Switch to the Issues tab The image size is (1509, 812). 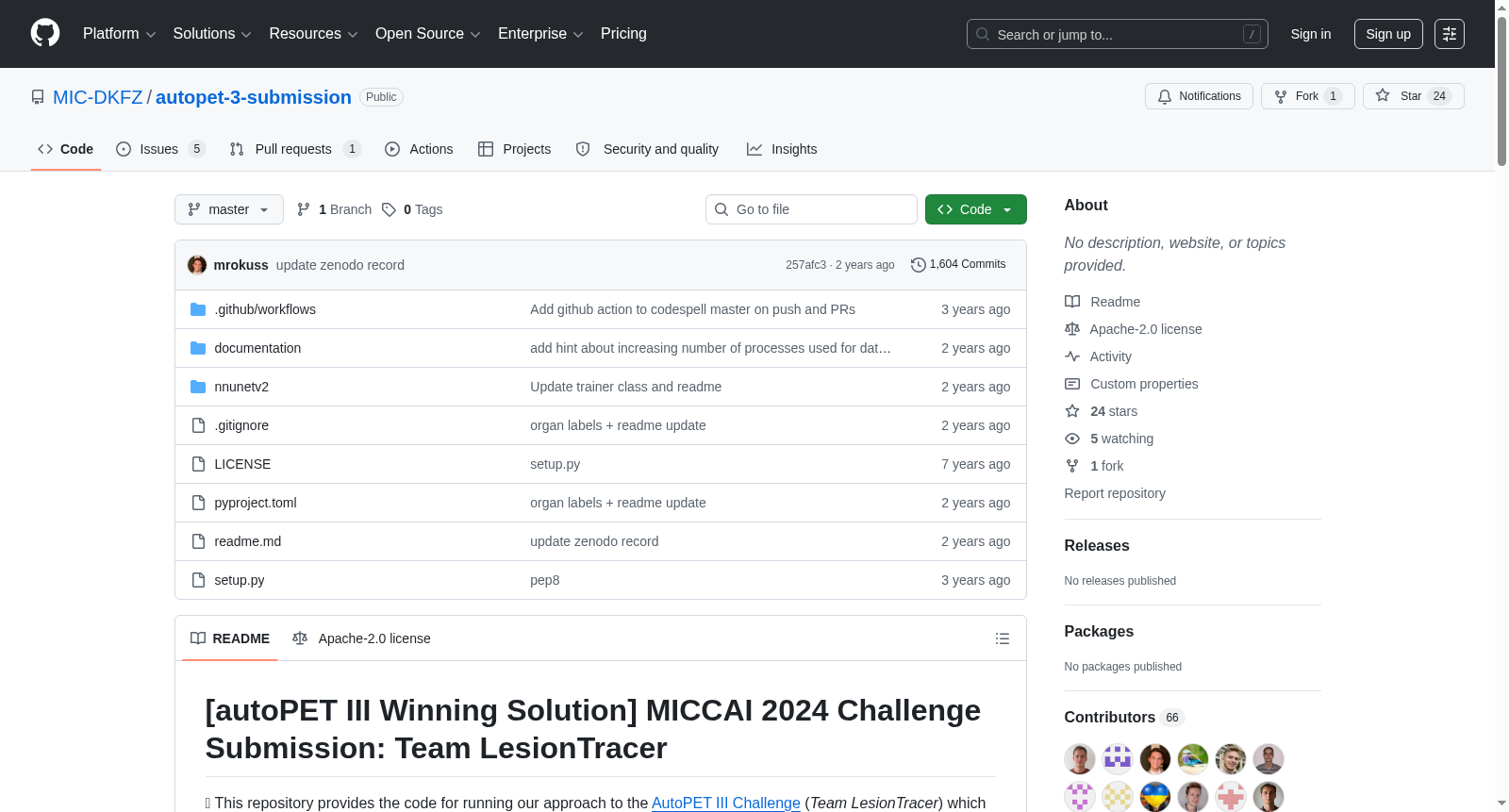click(x=160, y=149)
